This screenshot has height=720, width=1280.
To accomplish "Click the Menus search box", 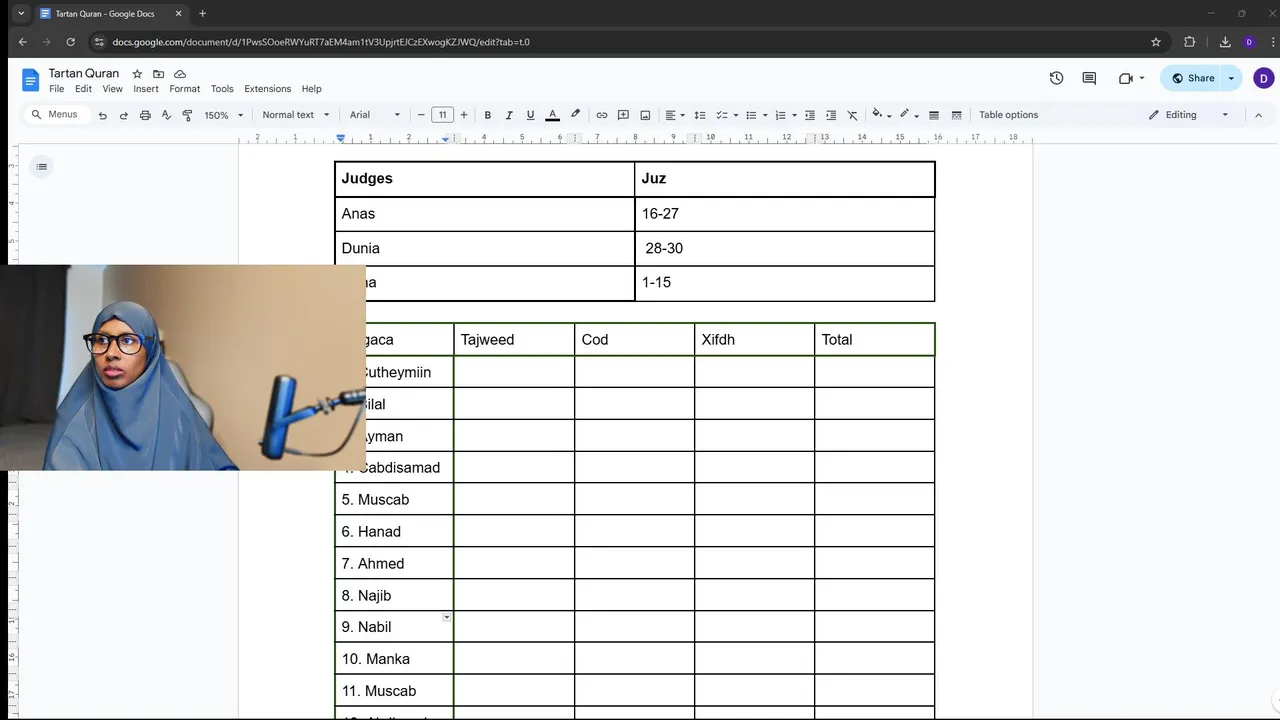I will tap(55, 115).
